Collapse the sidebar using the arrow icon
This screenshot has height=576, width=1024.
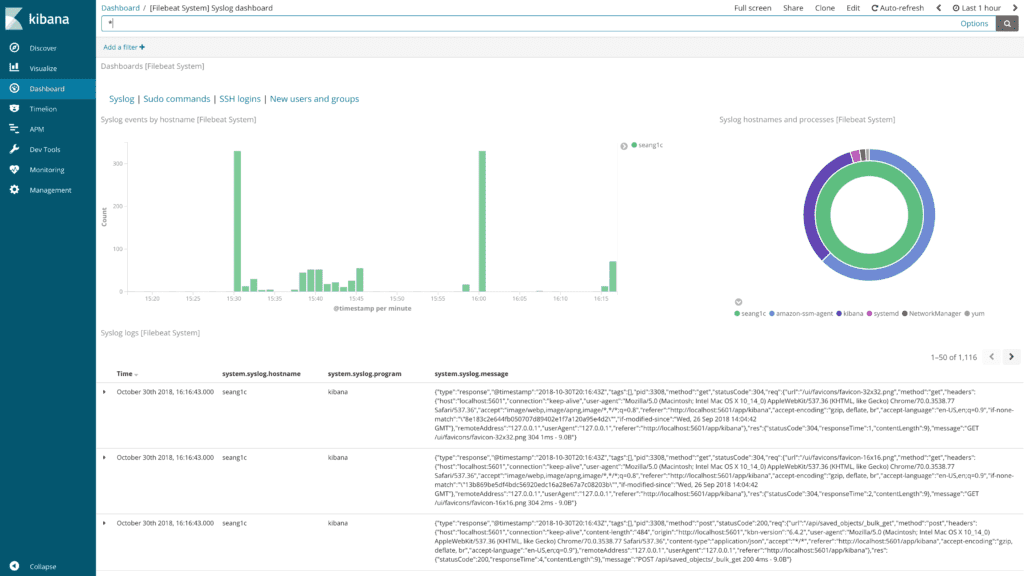point(14,566)
